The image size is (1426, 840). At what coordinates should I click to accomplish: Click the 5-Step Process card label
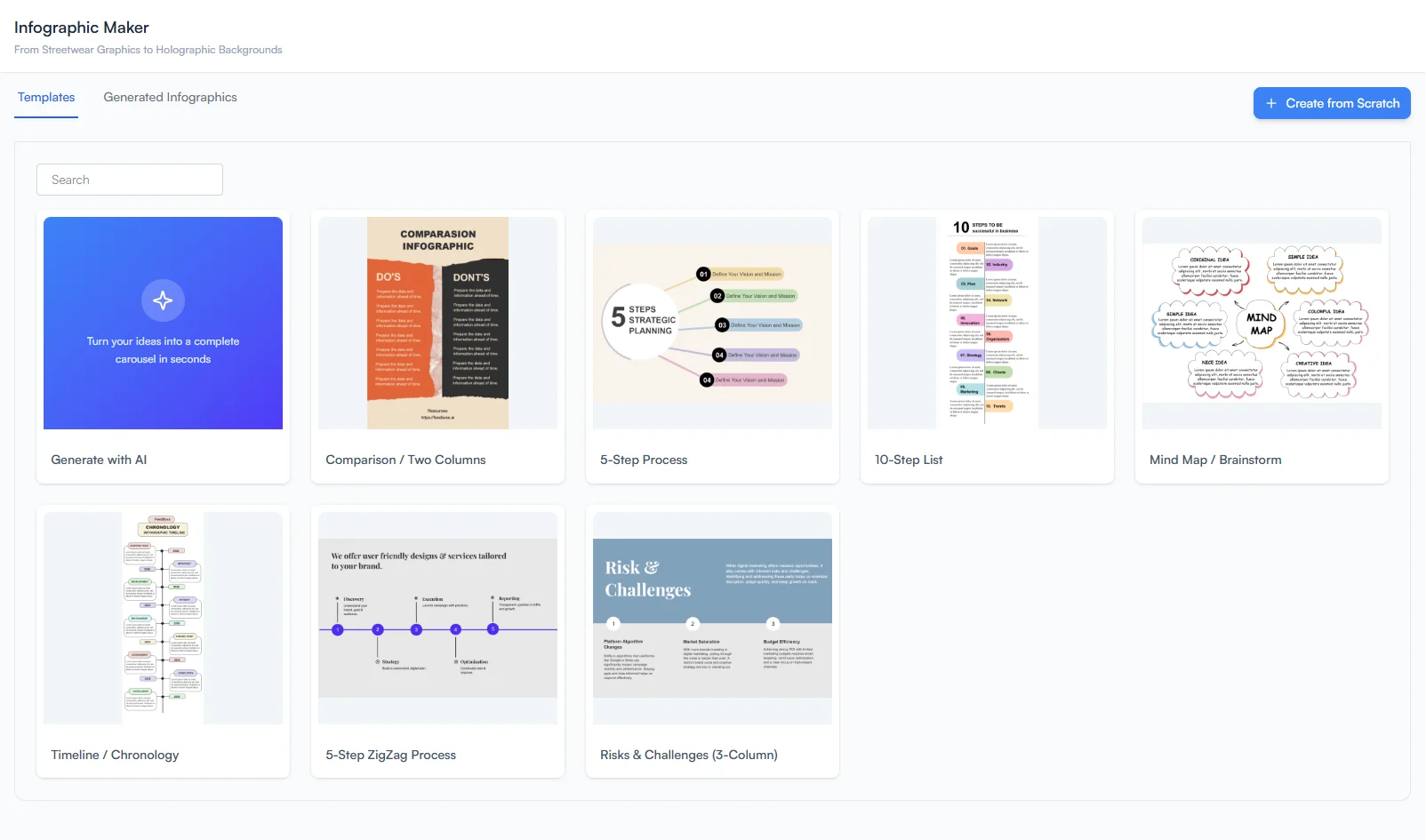tap(644, 460)
